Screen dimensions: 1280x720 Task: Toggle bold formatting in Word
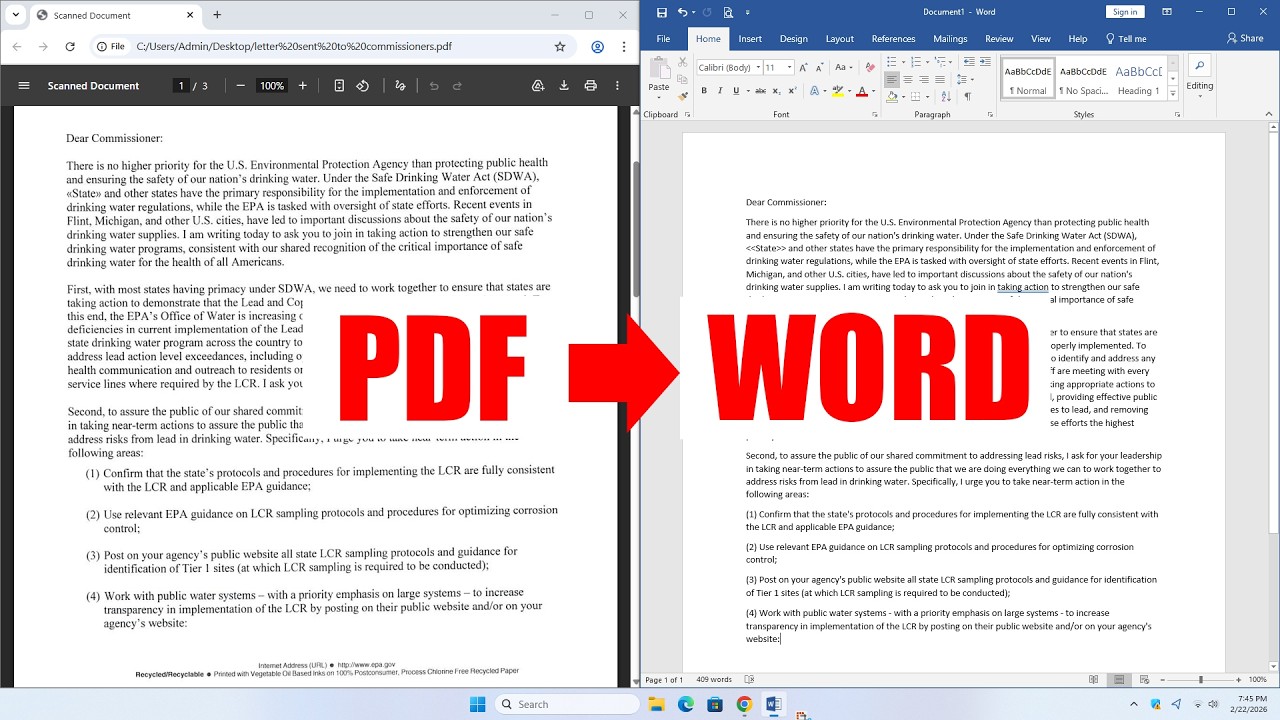click(x=704, y=91)
